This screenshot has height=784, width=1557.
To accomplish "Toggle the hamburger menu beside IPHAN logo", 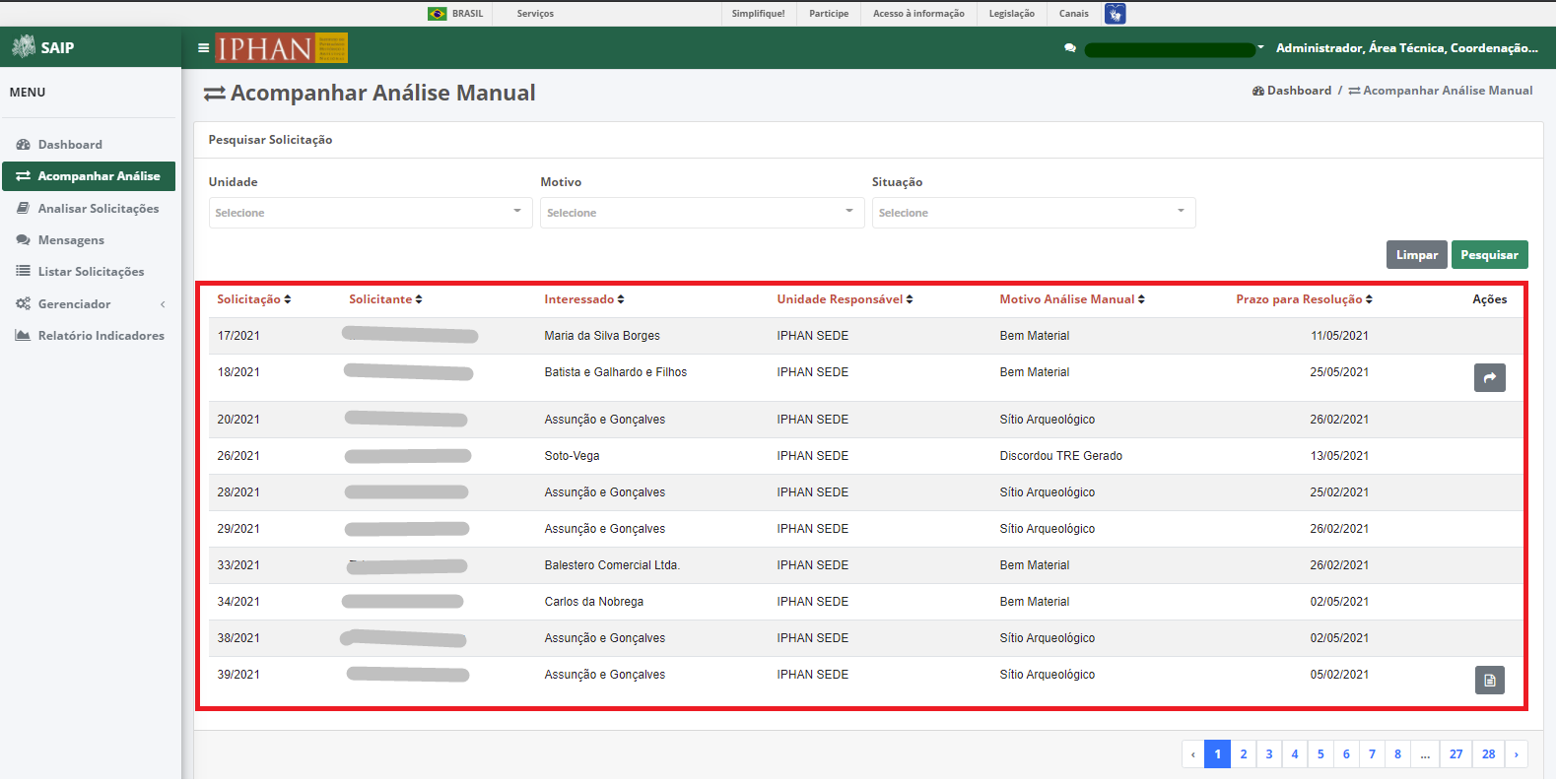I will click(203, 47).
